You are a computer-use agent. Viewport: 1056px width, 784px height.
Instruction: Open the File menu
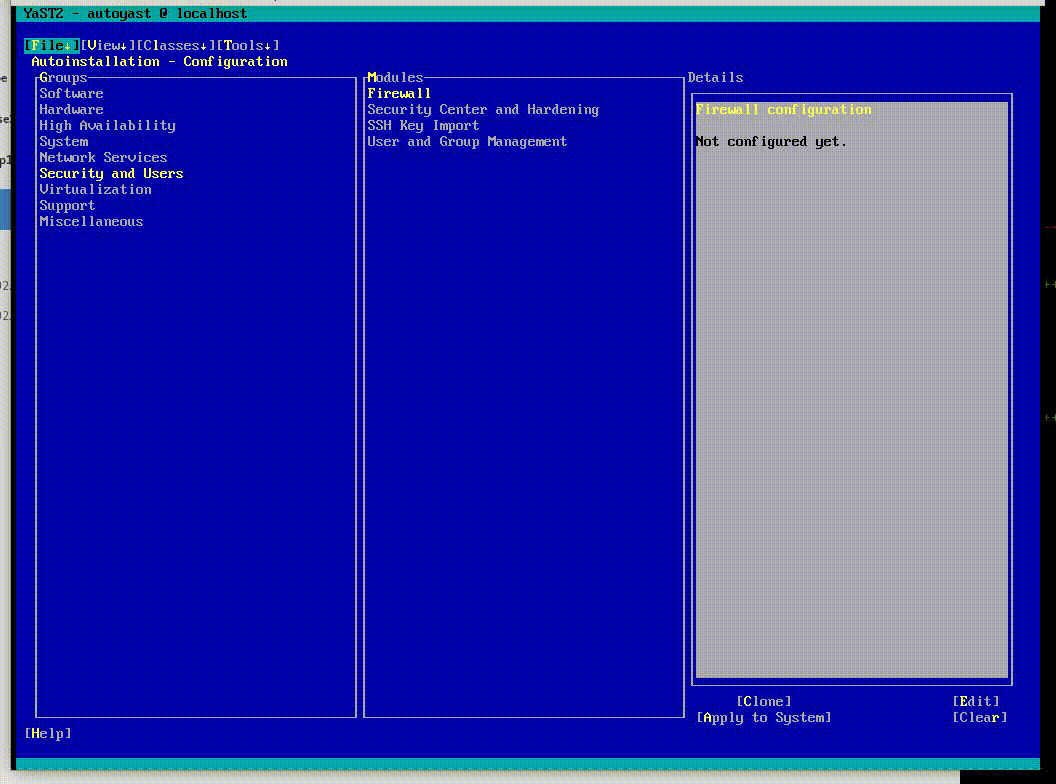pos(52,45)
